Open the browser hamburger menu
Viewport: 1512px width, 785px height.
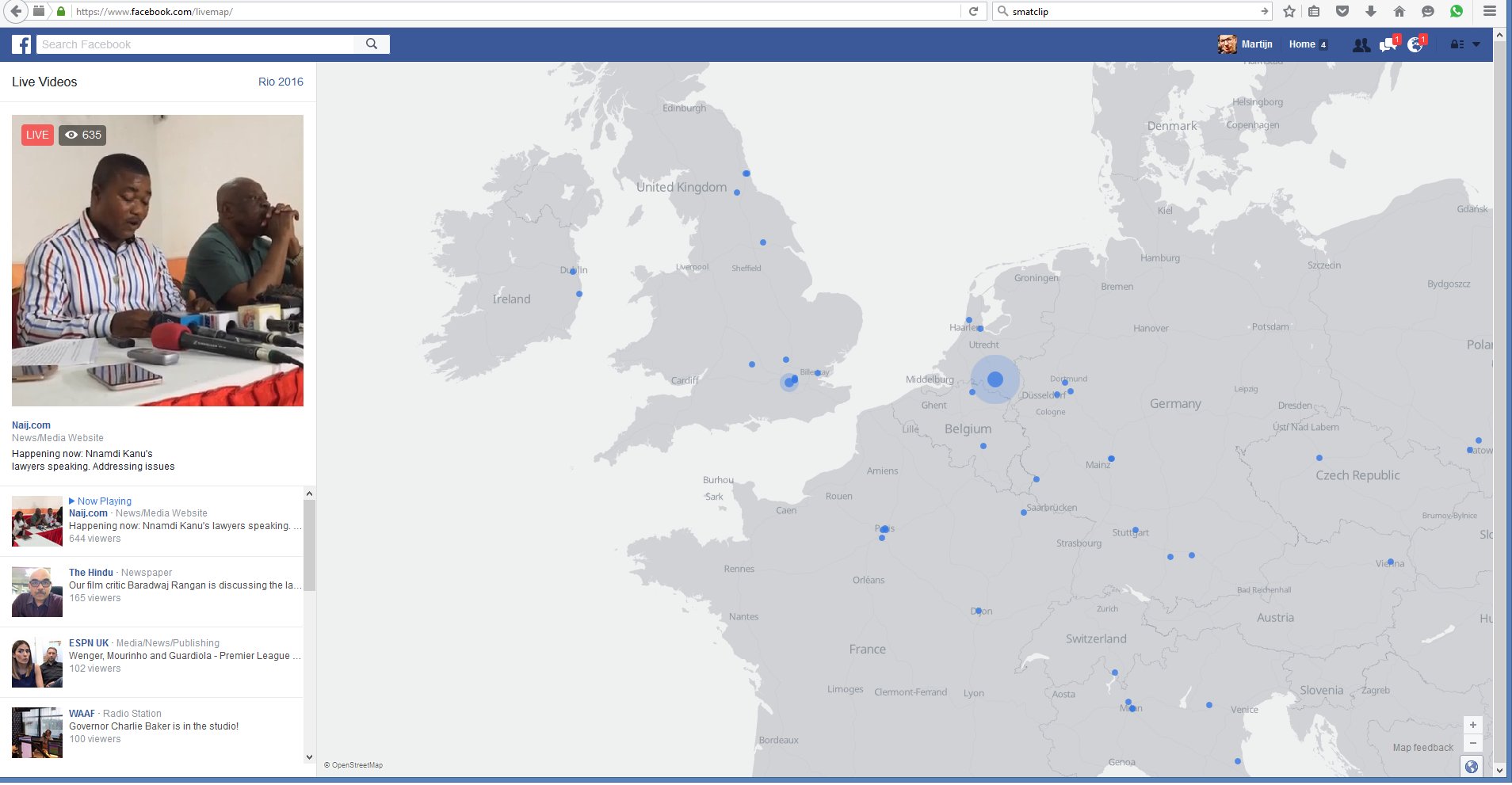pyautogui.click(x=1490, y=11)
